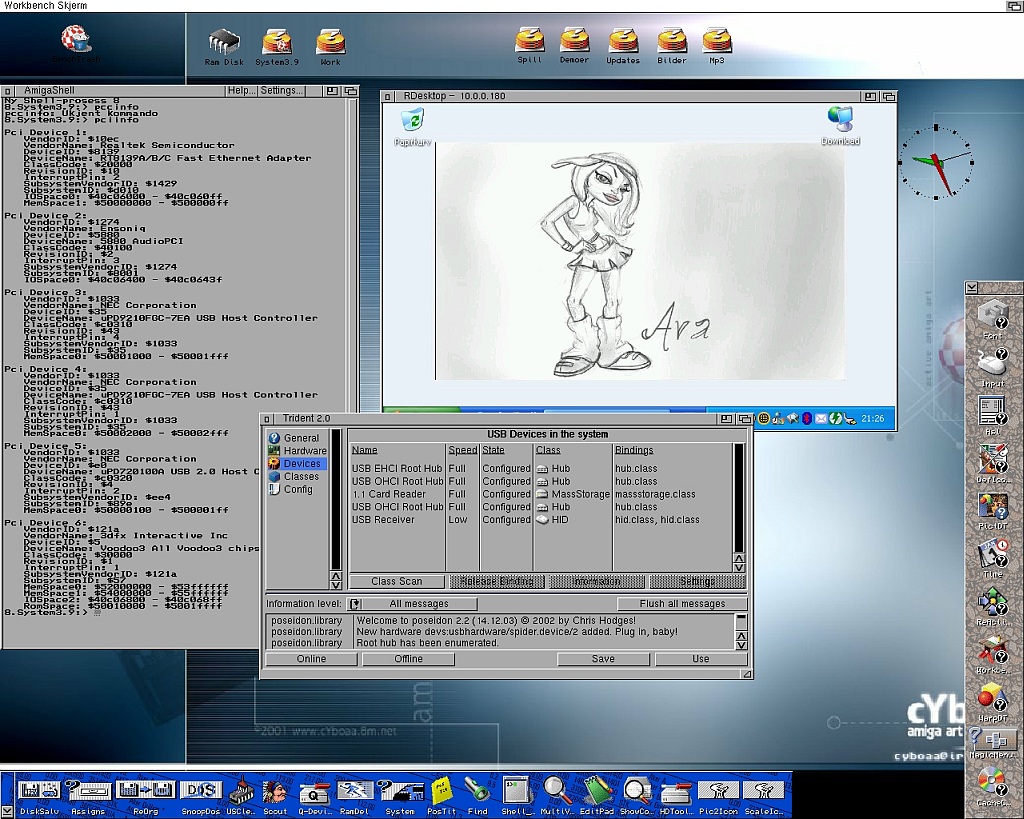The image size is (1024, 819).
Task: Click the Offline button in Trident
Action: point(408,659)
